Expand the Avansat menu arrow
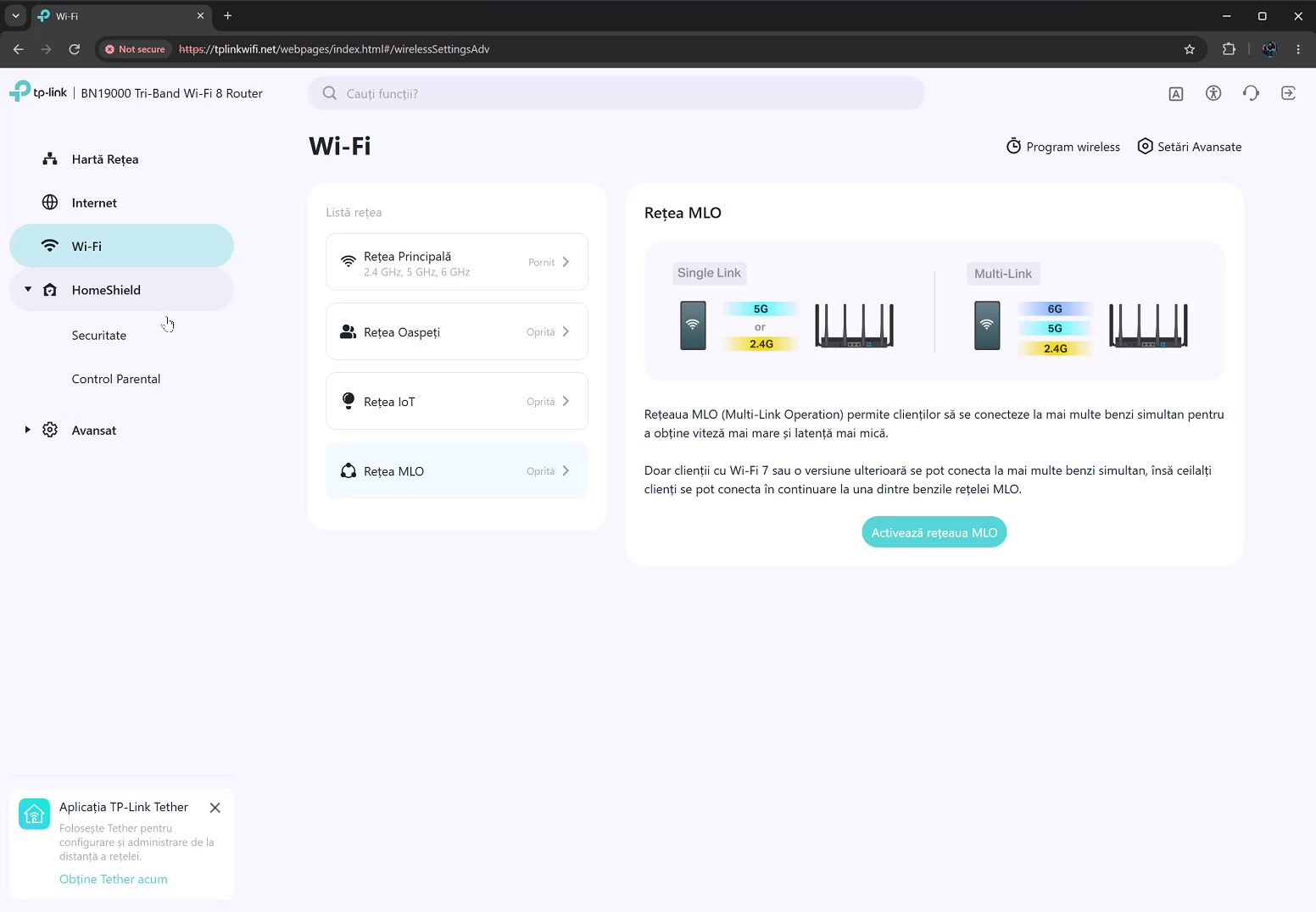 pyautogui.click(x=28, y=431)
